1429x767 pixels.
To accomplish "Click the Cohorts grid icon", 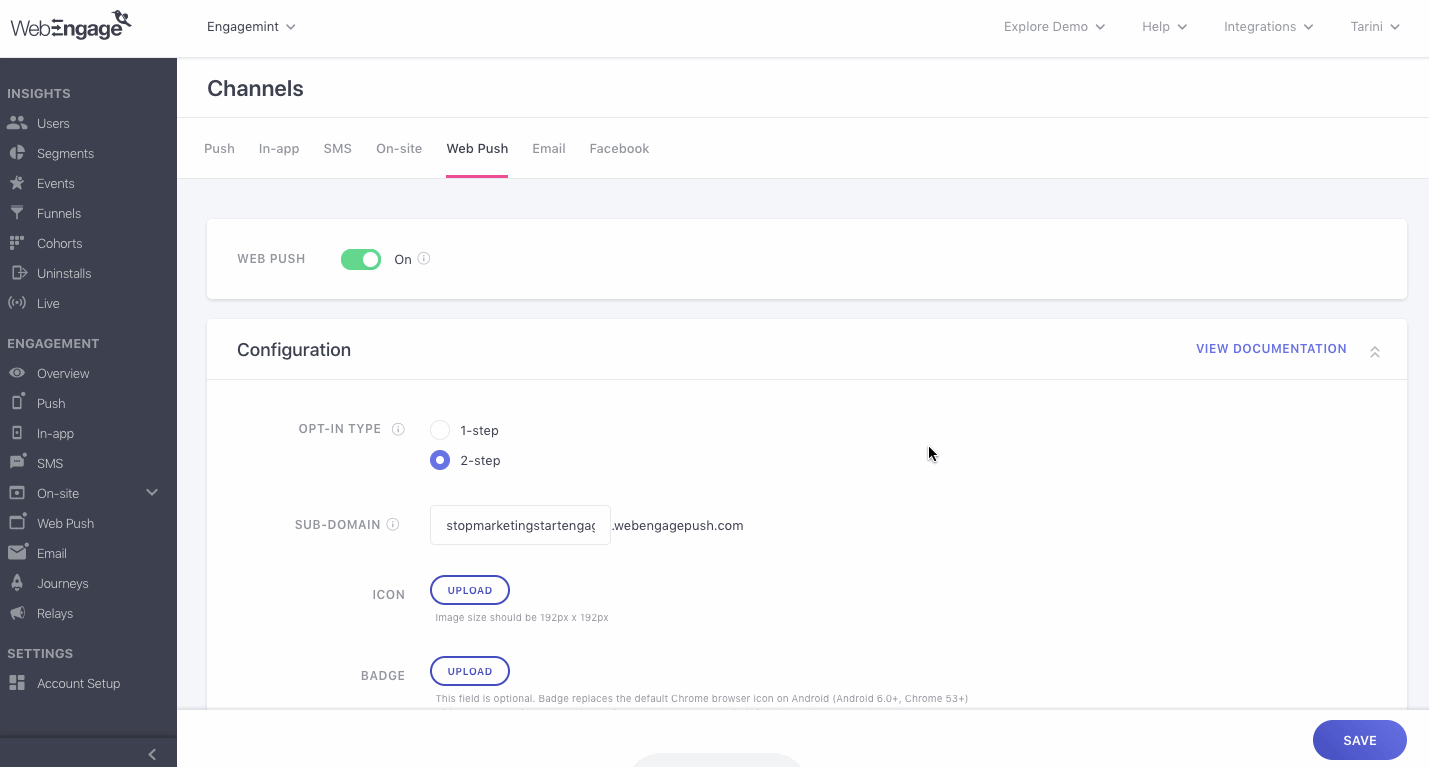I will point(17,243).
